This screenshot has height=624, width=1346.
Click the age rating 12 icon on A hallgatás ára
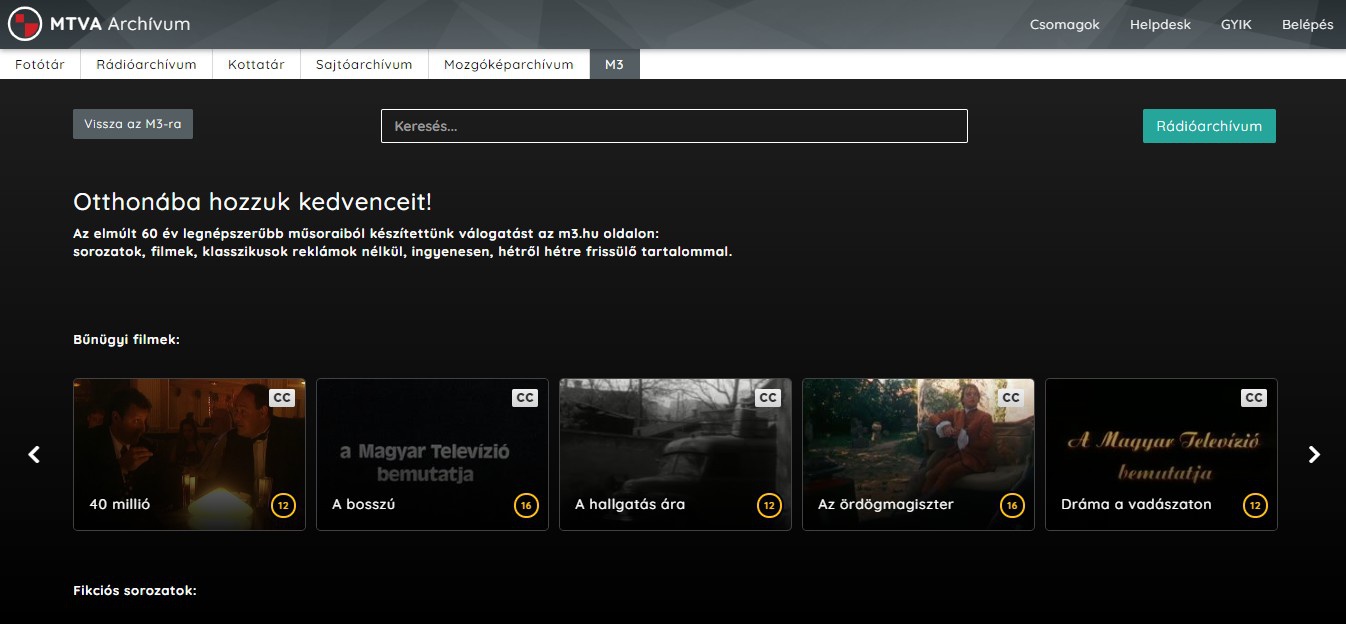pos(769,506)
